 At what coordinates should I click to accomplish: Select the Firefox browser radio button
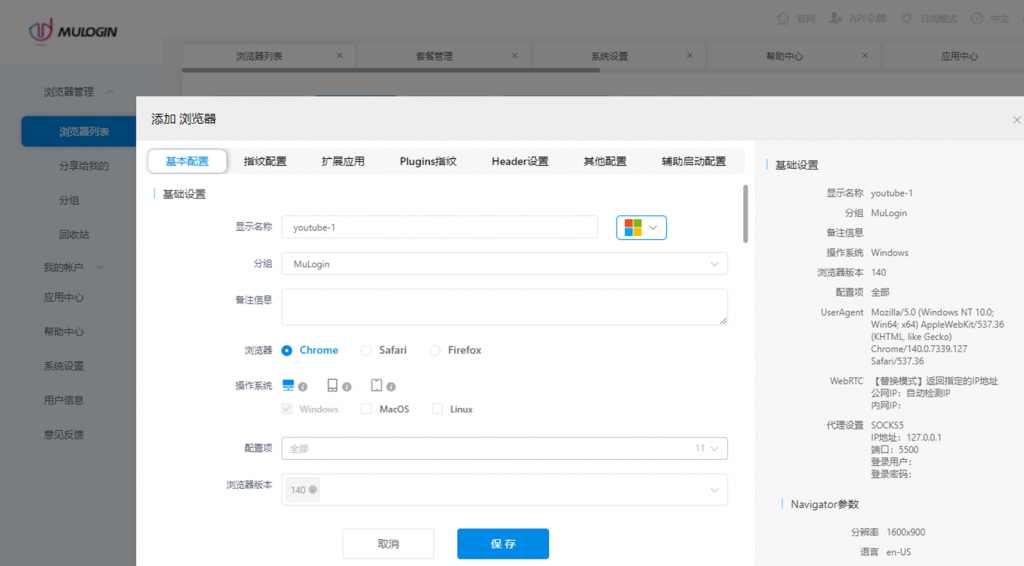tap(435, 351)
